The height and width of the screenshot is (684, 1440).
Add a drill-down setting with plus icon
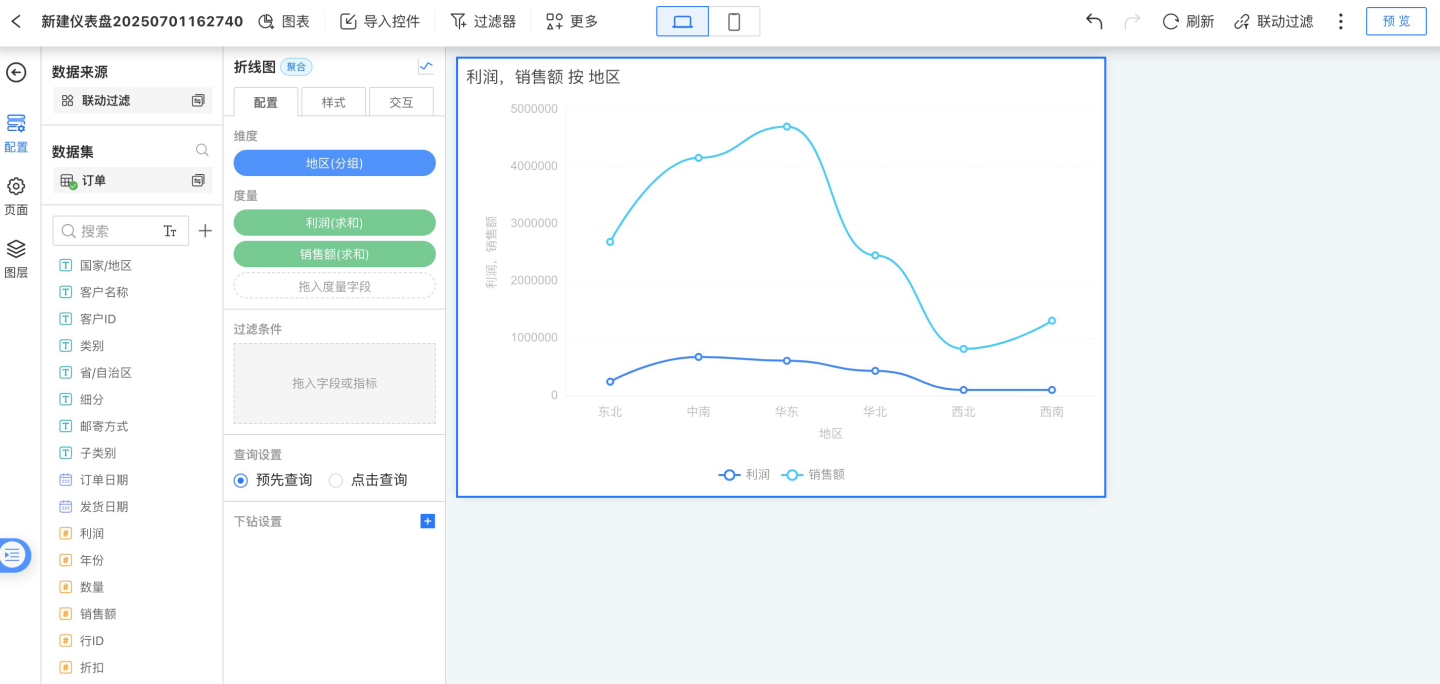point(427,521)
